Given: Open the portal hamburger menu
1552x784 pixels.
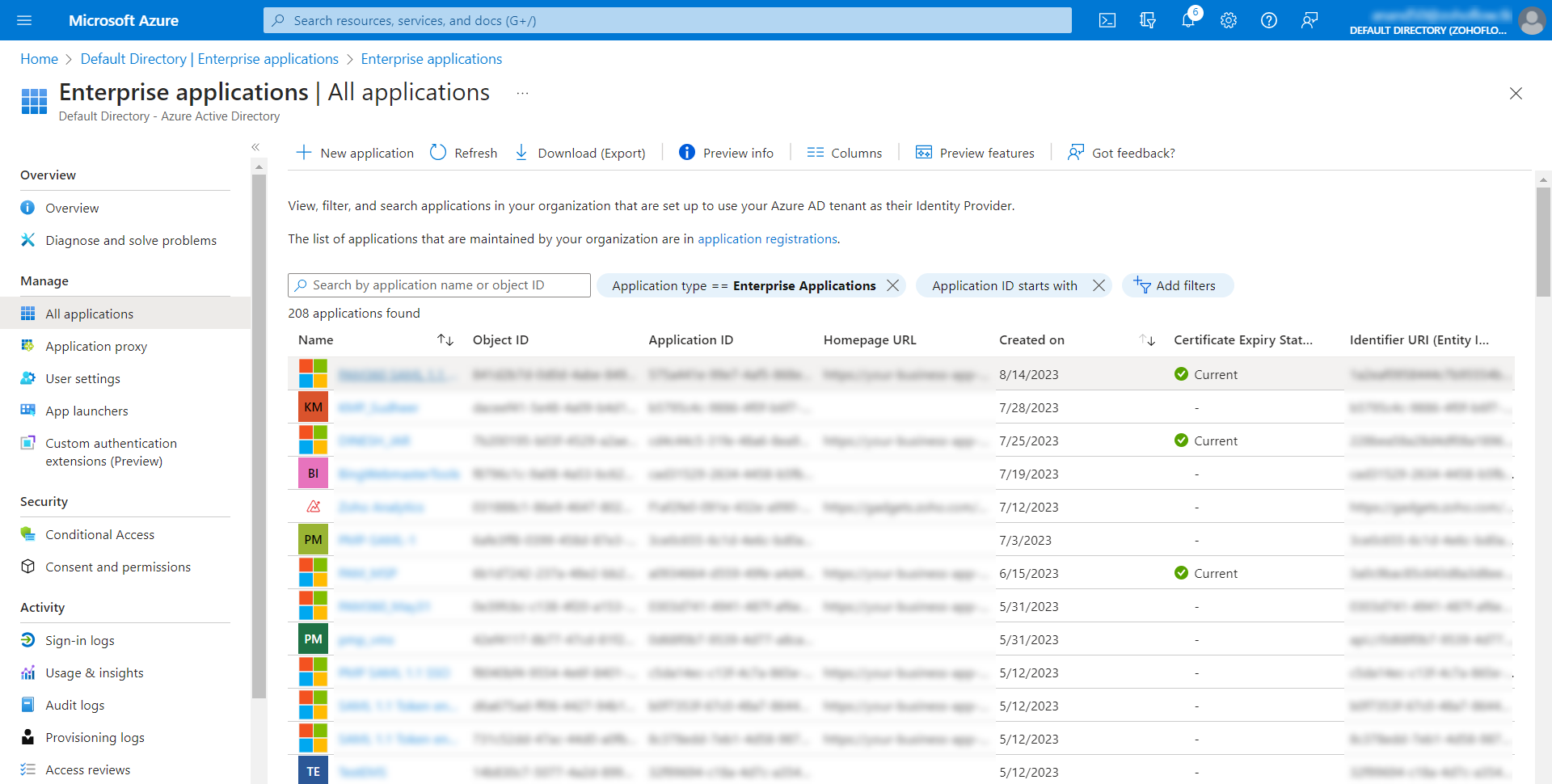Looking at the screenshot, I should click(24, 20).
